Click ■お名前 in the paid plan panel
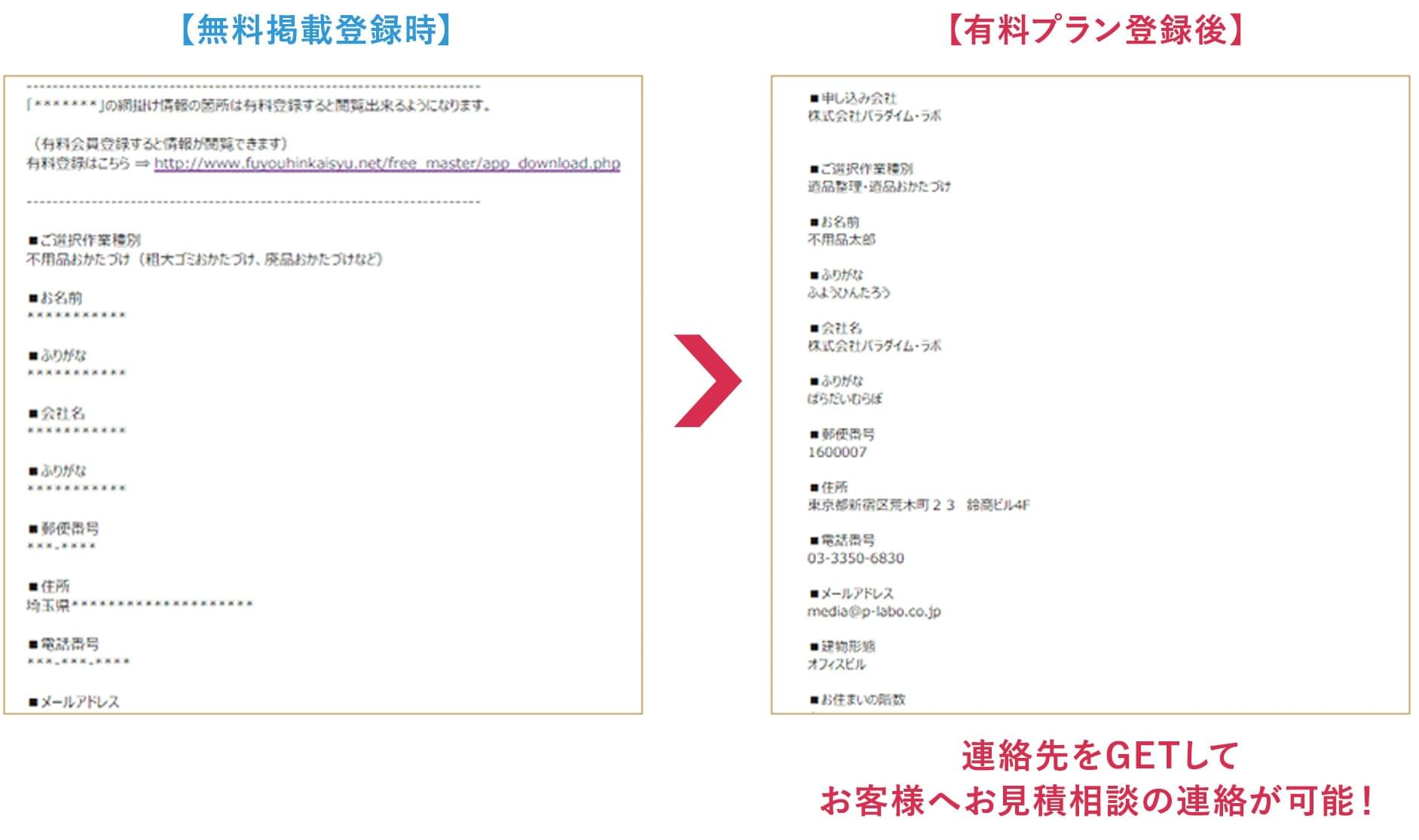Viewport: 1419px width, 840px height. (x=834, y=222)
